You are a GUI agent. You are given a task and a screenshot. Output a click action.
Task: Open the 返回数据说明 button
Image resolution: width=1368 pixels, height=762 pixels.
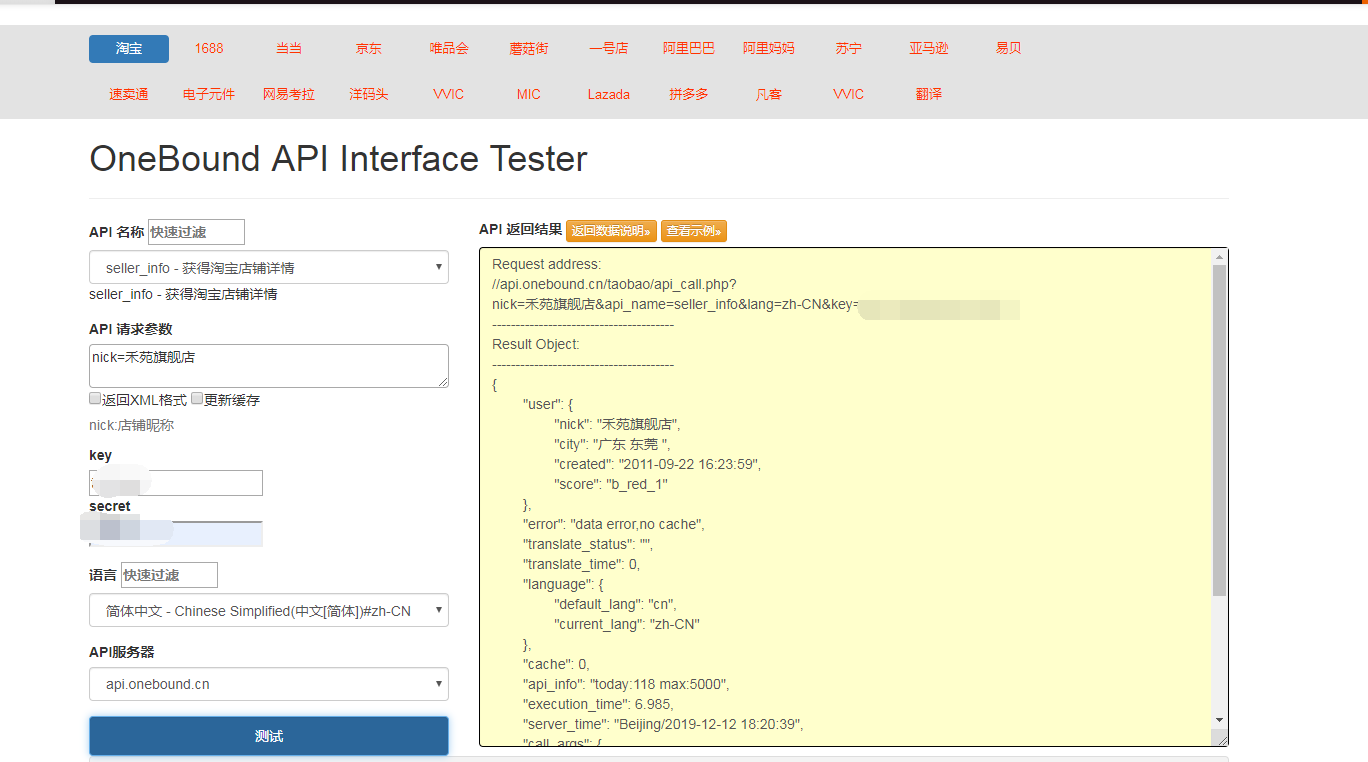coord(611,231)
